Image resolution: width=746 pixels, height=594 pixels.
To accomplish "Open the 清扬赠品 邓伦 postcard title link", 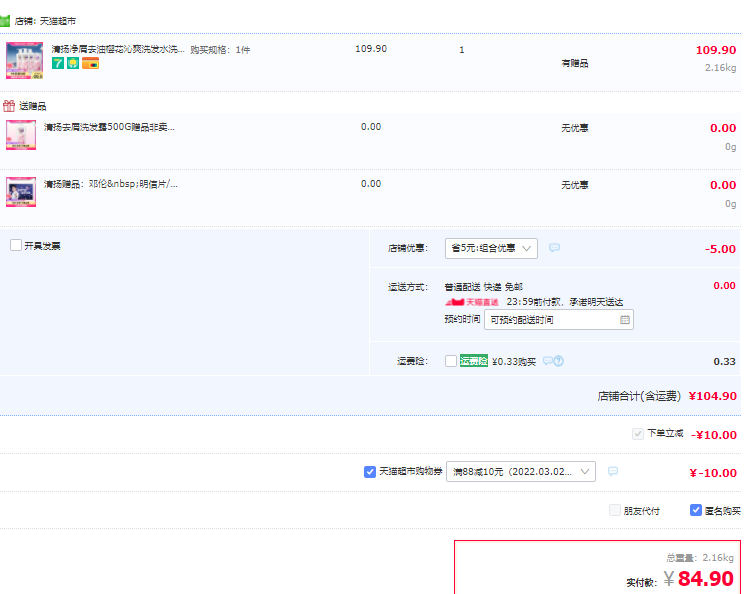I will coord(110,184).
